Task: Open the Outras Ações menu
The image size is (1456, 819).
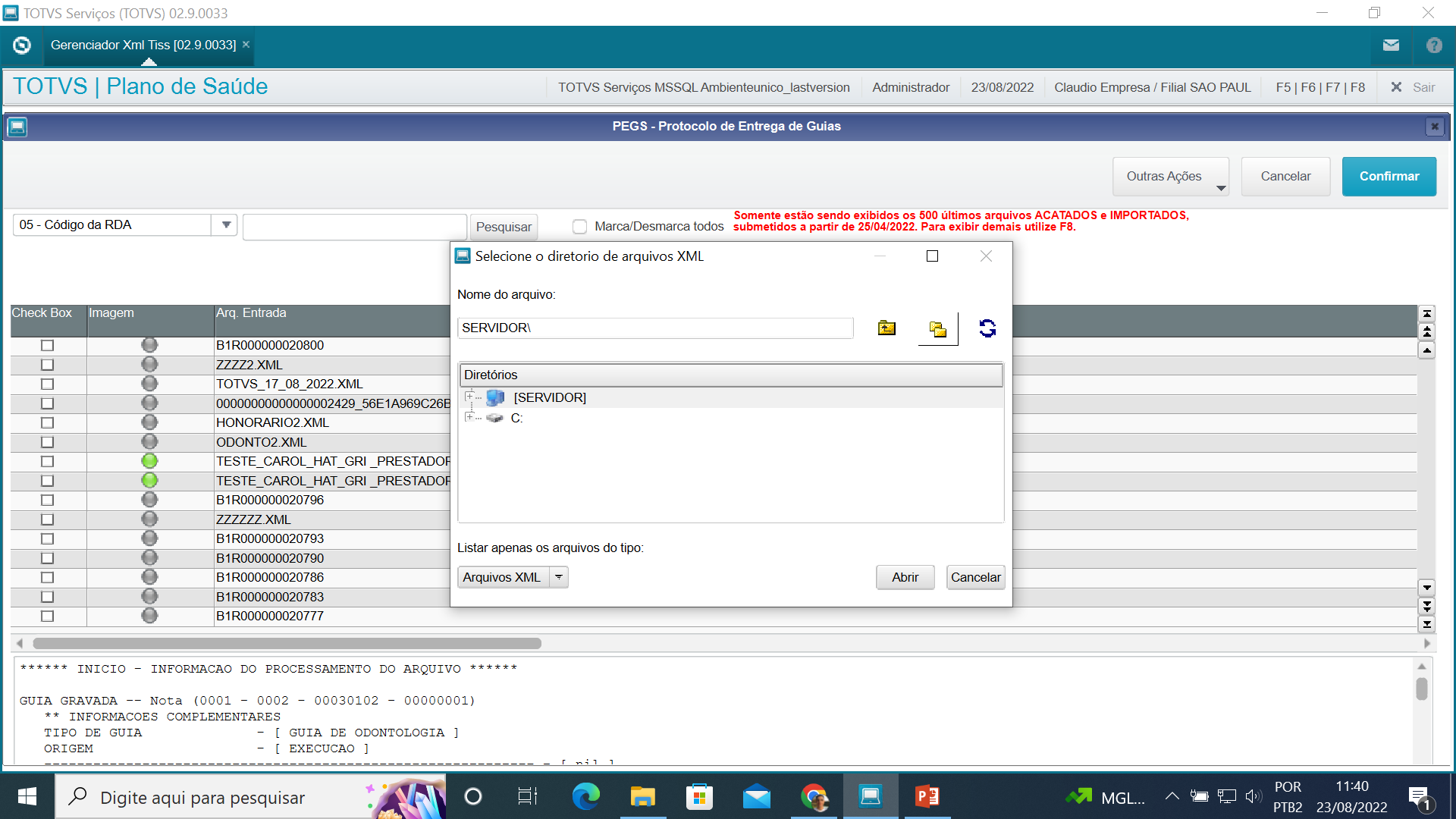Action: (1170, 177)
